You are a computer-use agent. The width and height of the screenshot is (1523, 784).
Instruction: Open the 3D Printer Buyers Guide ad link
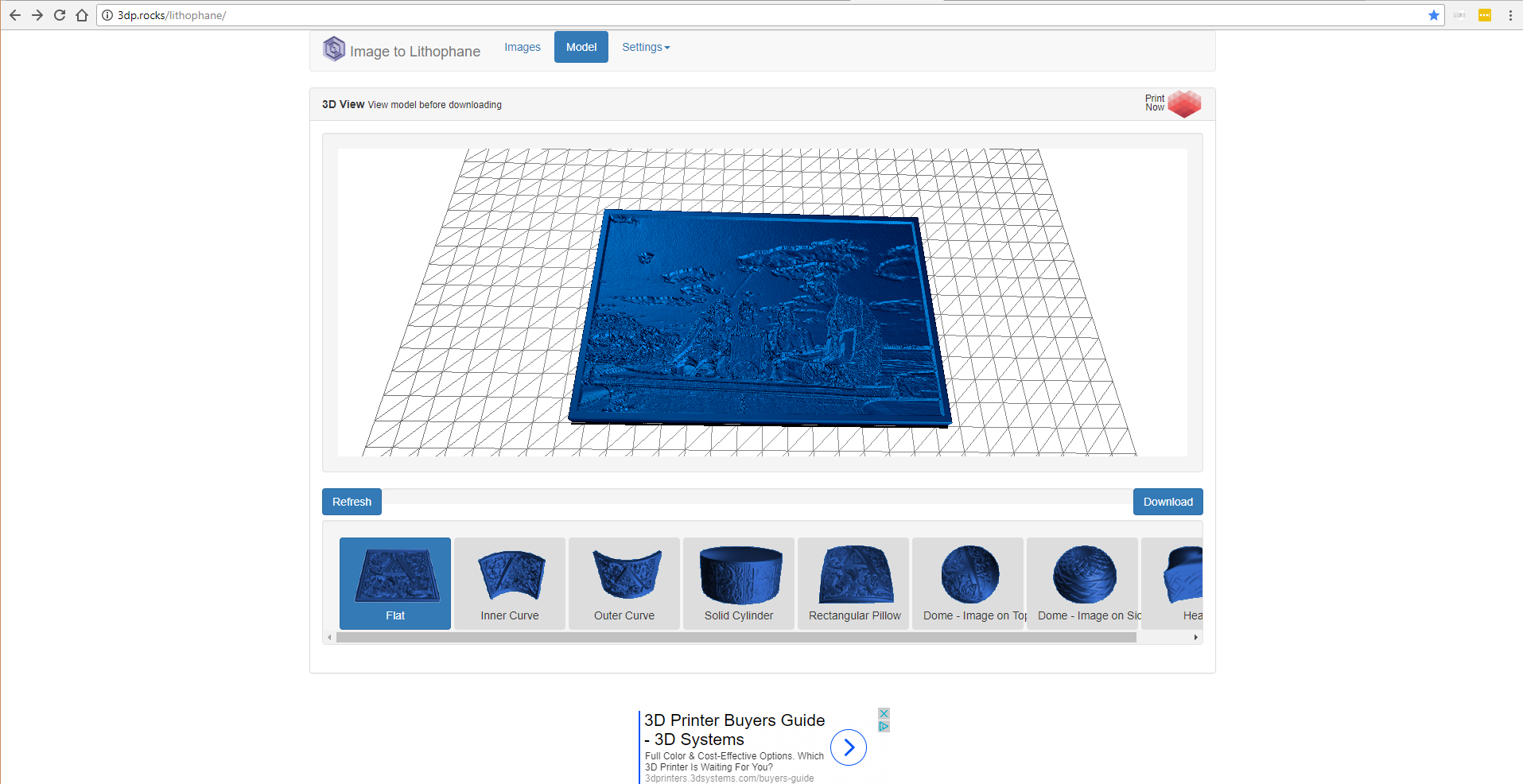point(734,730)
